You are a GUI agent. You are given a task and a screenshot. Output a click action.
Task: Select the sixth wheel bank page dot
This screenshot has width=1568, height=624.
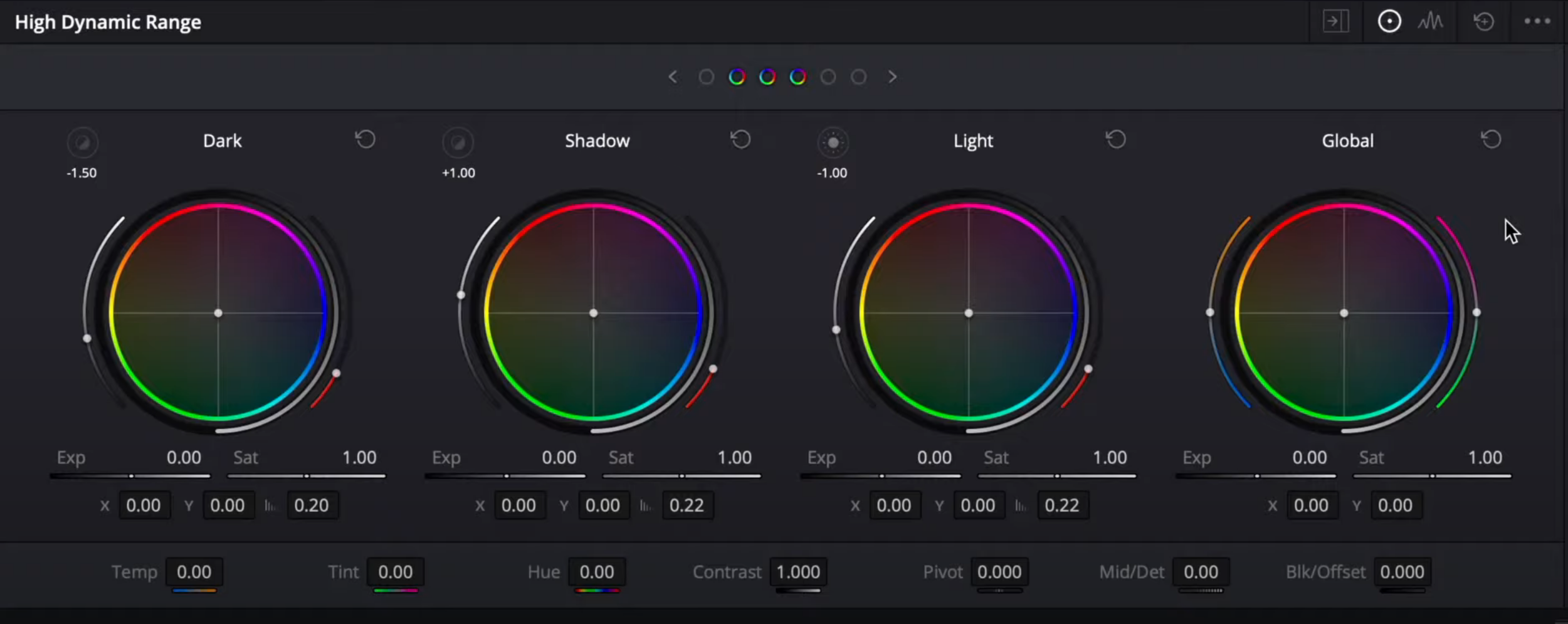coord(859,77)
